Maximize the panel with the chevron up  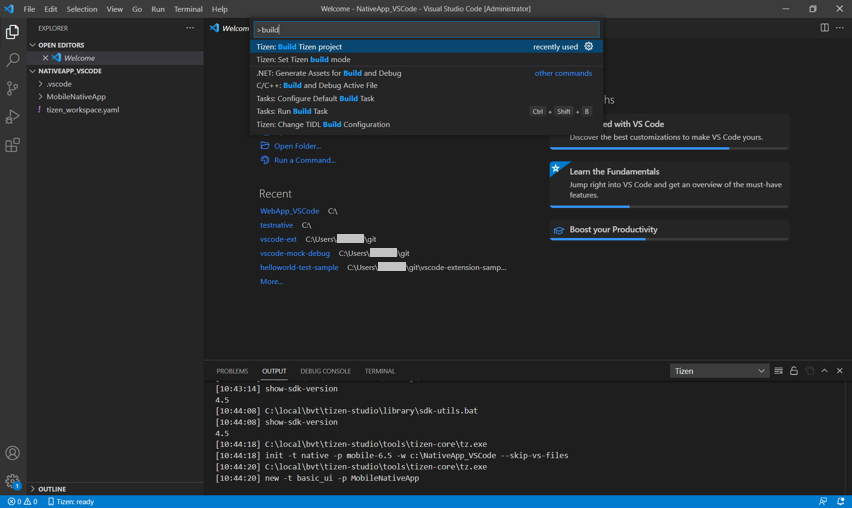click(824, 371)
